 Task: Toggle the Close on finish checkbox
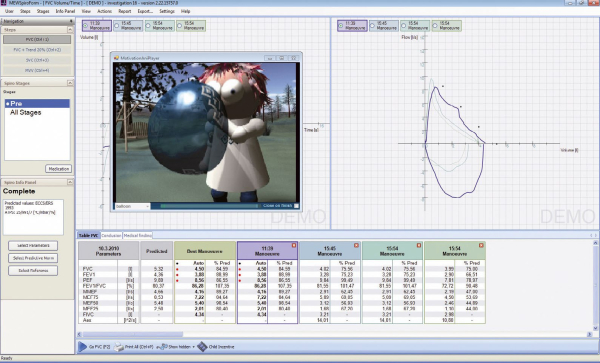296,206
